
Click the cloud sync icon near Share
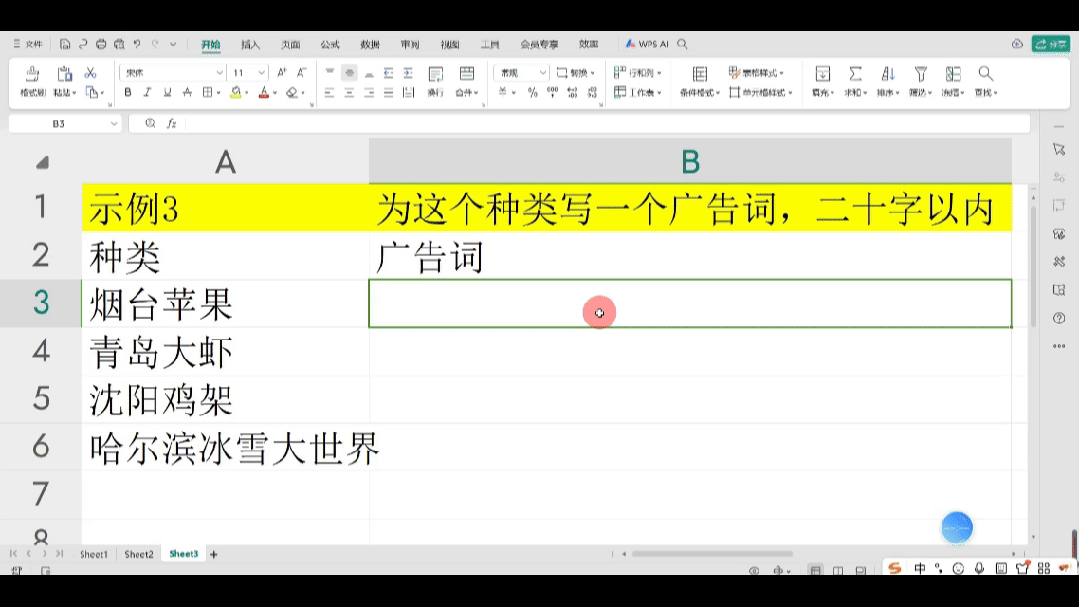[1017, 44]
